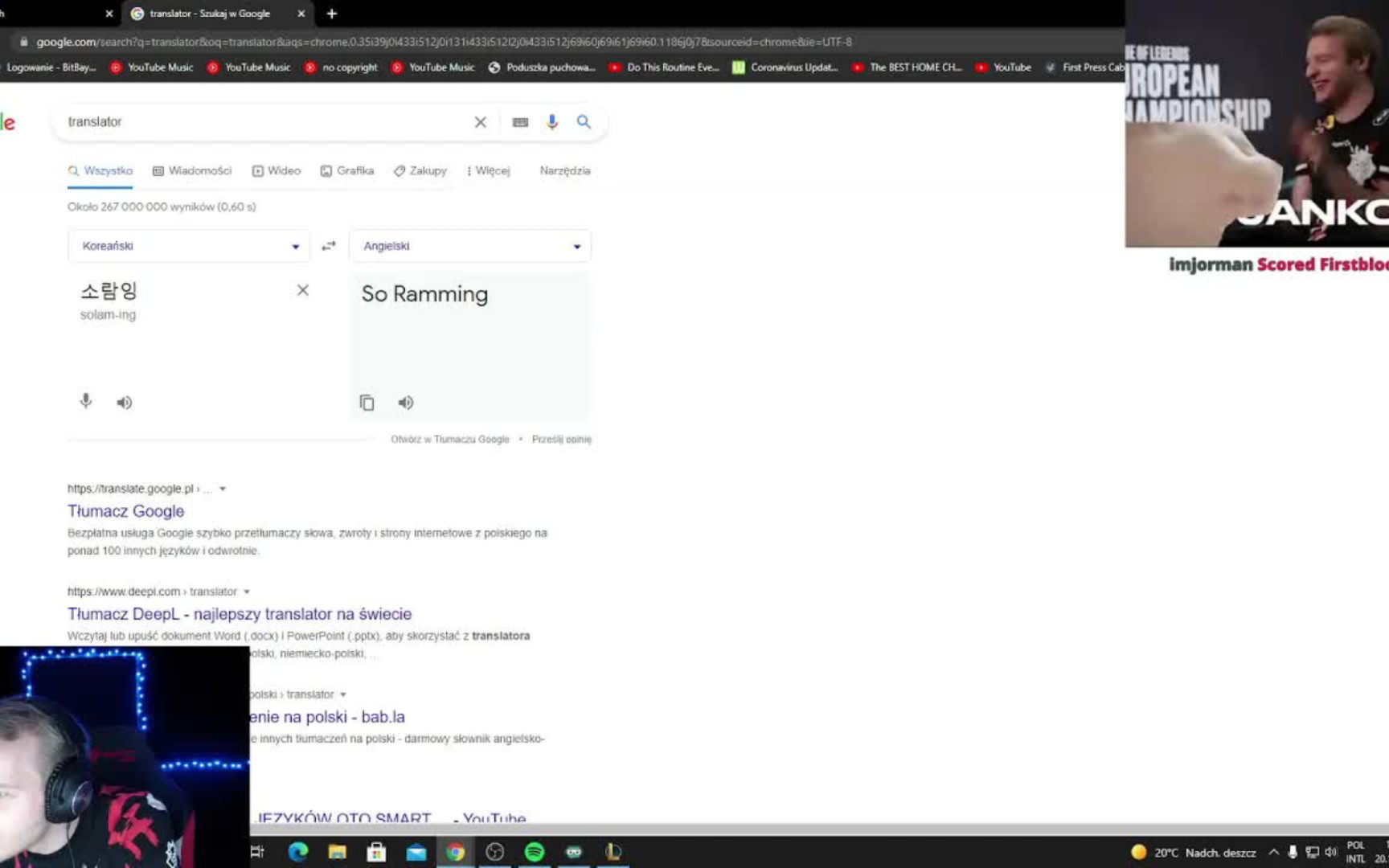
Task: Clear the Google search box text
Action: tap(480, 122)
